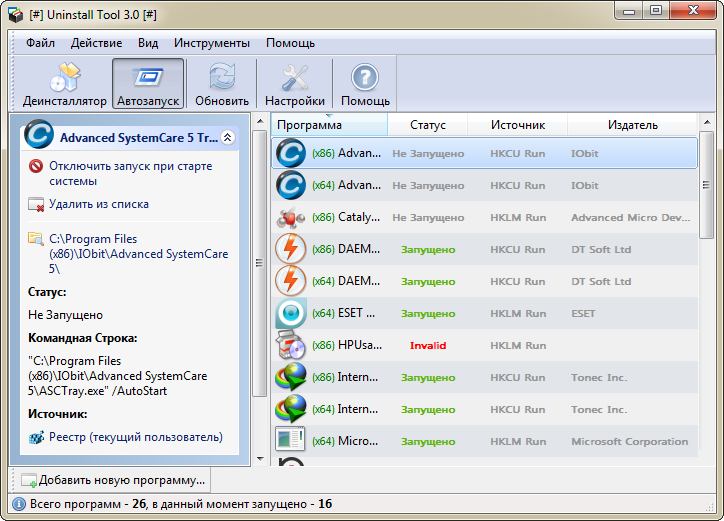This screenshot has height=521, width=724.
Task: Click the registry cube icon beside Реестр
Action: pos(36,437)
